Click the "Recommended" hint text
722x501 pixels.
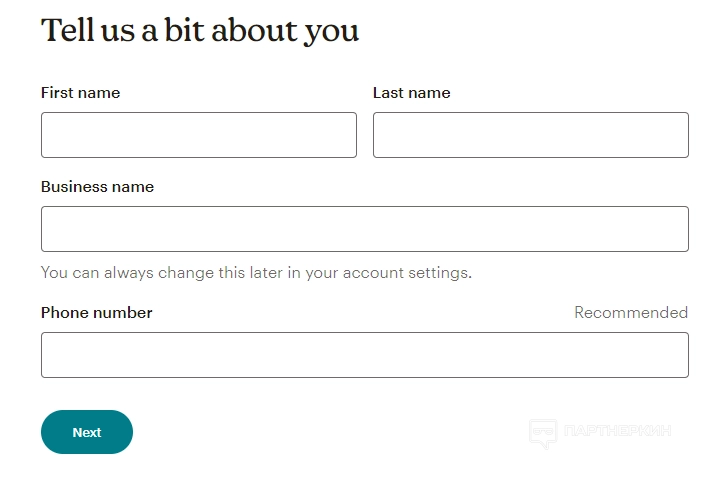click(630, 313)
